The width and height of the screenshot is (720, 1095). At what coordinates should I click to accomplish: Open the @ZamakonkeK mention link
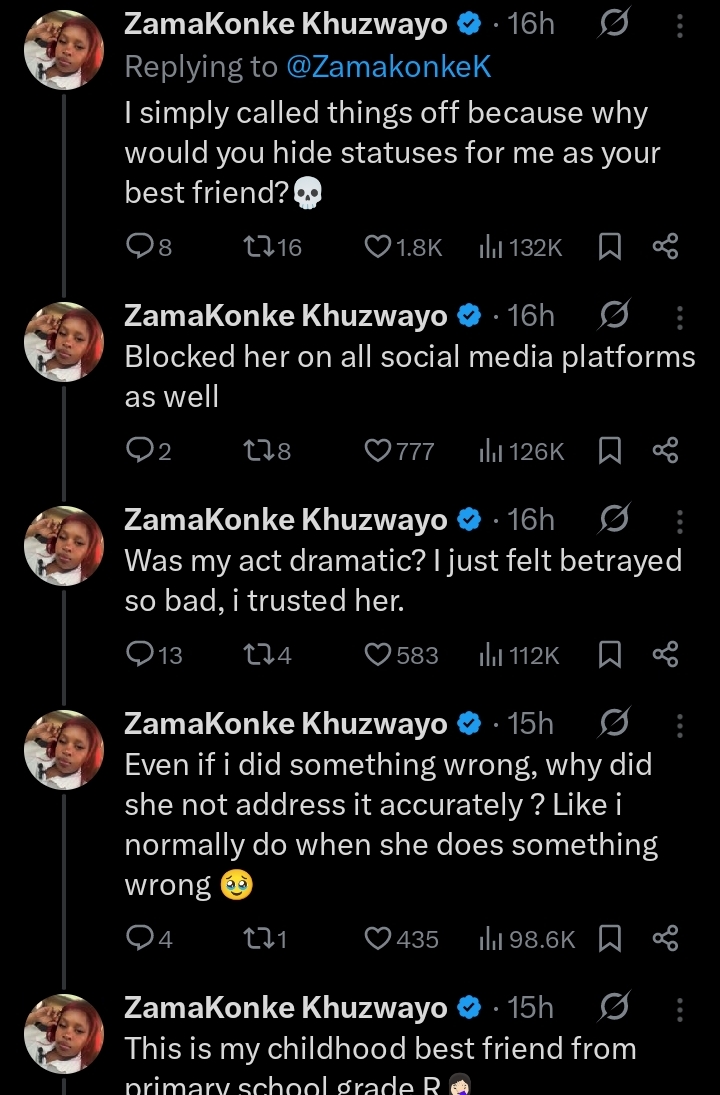(x=389, y=67)
